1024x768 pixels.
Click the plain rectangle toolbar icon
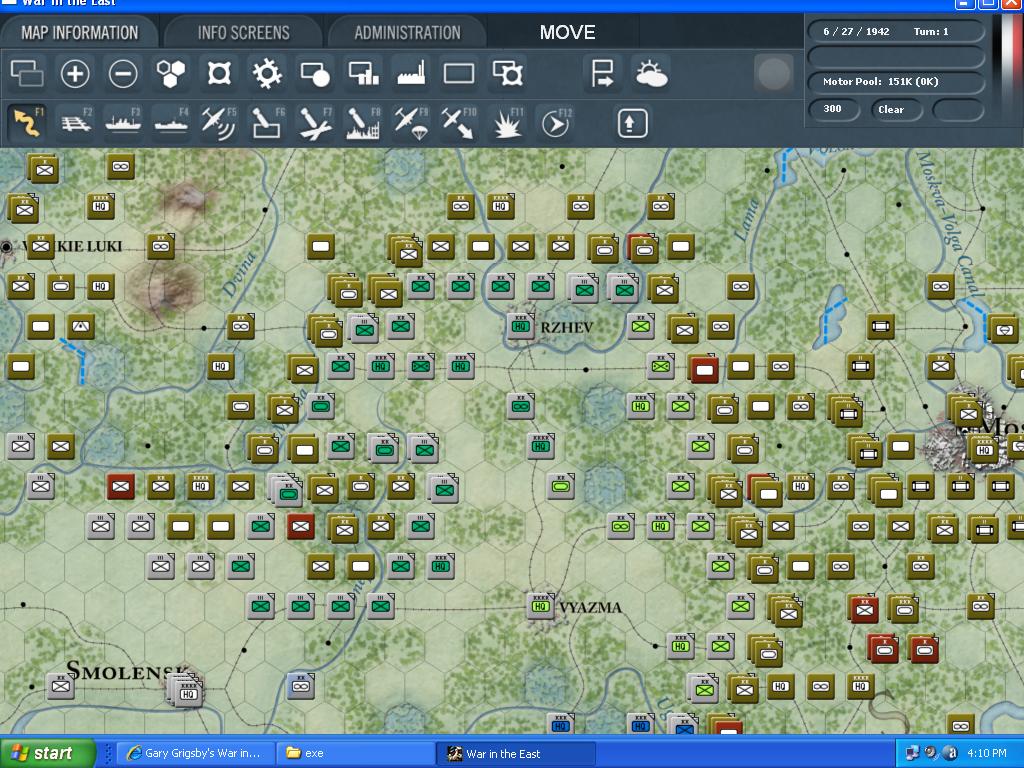(x=459, y=73)
